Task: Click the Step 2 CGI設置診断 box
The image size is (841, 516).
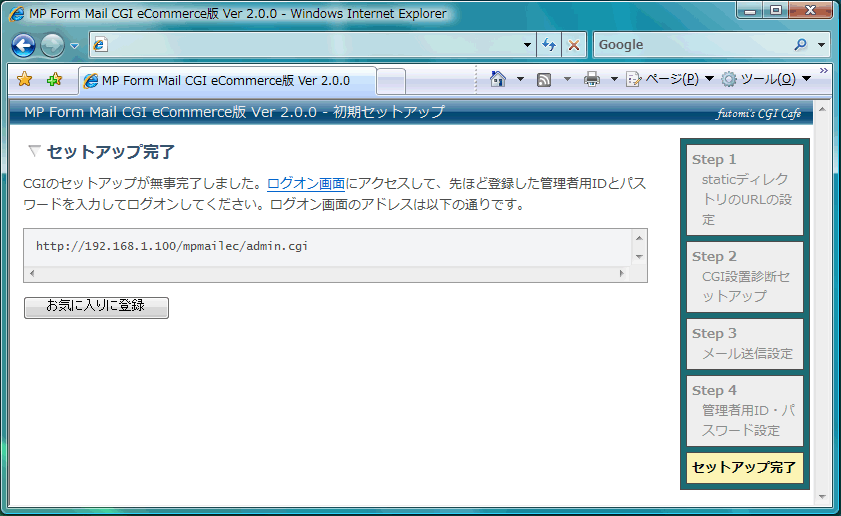Action: (745, 277)
